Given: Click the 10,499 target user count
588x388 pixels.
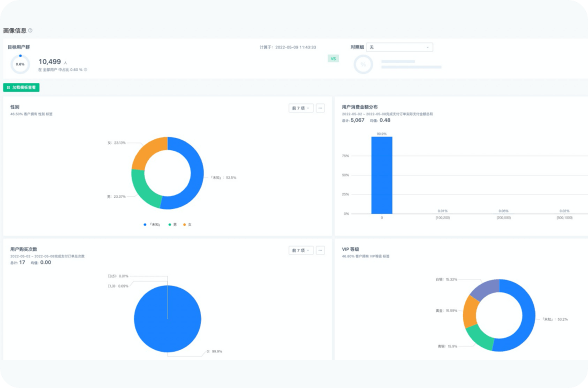Looking at the screenshot, I should 50,61.
